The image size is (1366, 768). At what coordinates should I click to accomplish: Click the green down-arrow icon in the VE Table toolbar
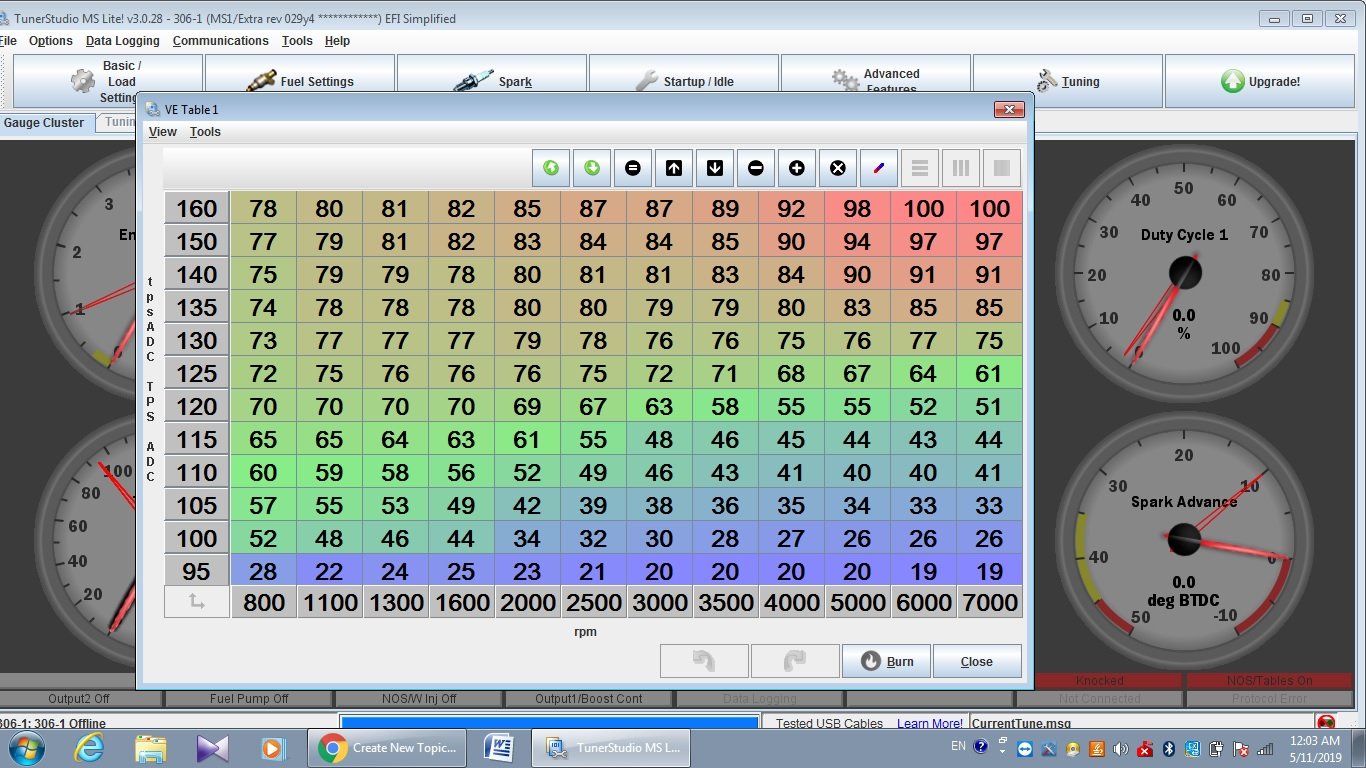click(x=592, y=168)
